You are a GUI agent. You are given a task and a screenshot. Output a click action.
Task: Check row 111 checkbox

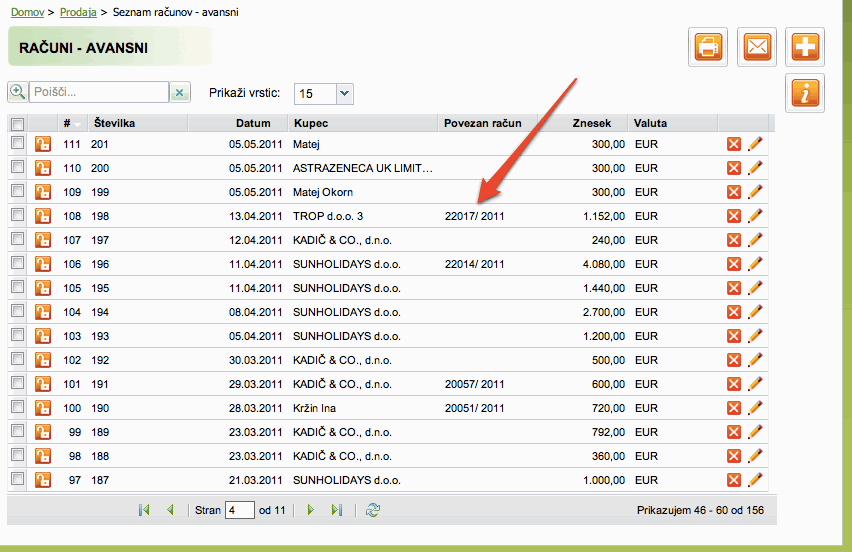click(x=17, y=143)
